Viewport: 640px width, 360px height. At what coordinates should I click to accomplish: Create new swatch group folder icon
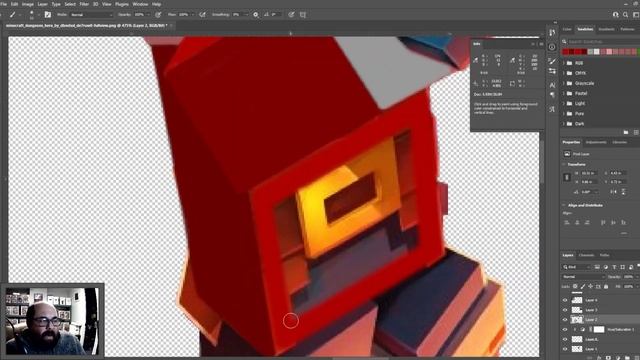tap(626, 132)
